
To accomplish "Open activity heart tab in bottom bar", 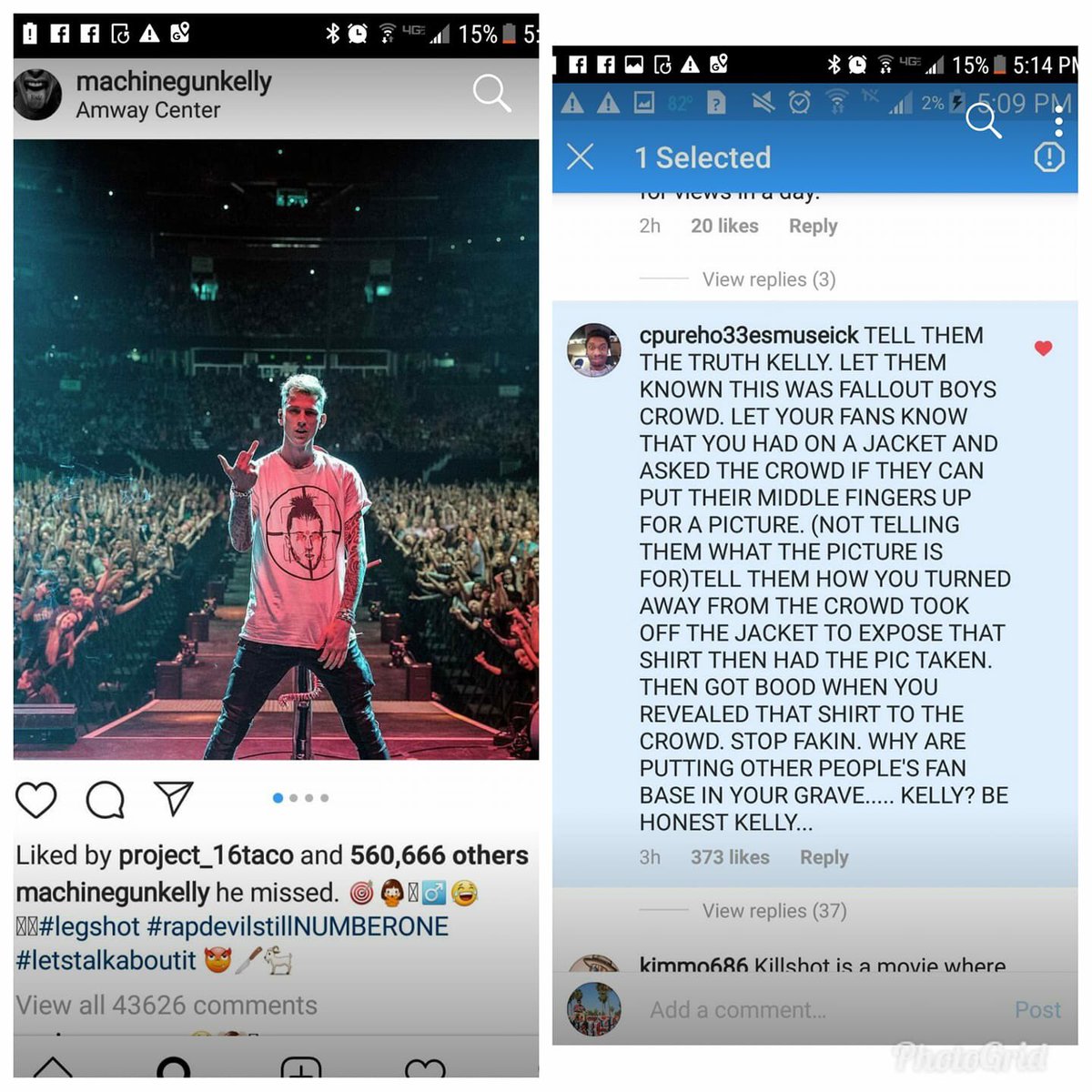I will pyautogui.click(x=425, y=1068).
